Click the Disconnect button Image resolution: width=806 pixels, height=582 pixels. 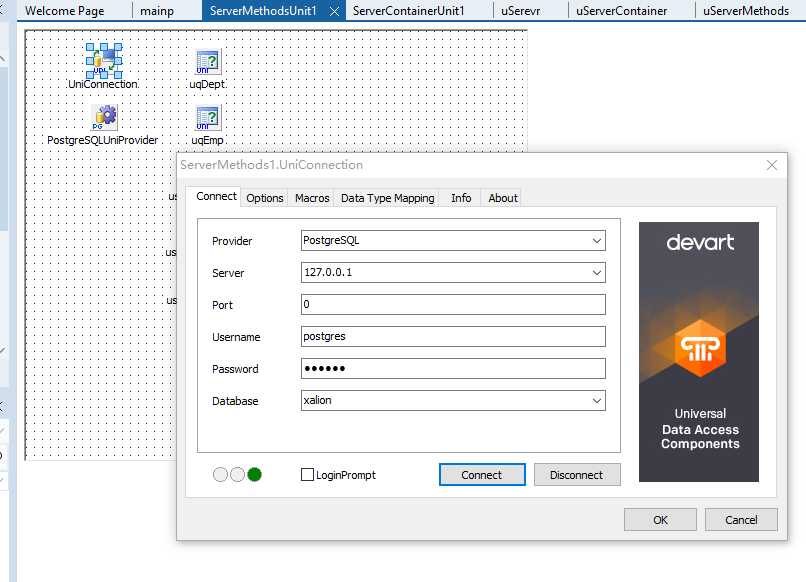click(577, 475)
